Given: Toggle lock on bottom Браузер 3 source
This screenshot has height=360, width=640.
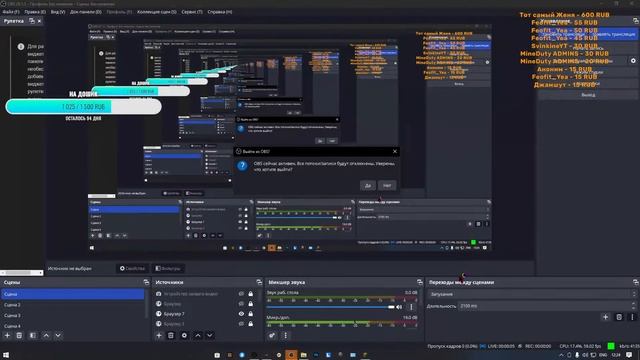Looking at the screenshot, I should tap(251, 324).
